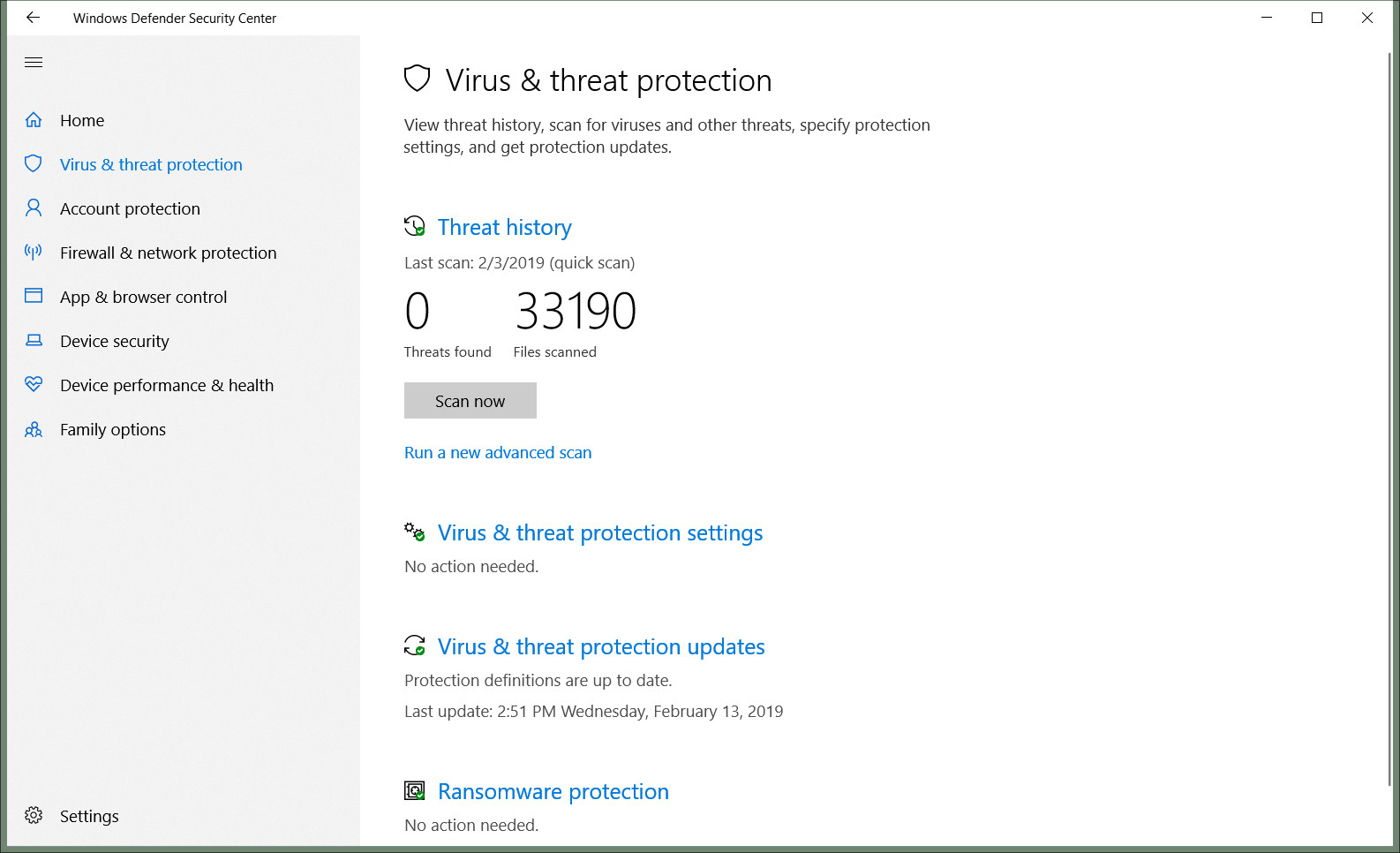Open Firewall & network protection page
The width and height of the screenshot is (1400, 853).
coord(169,253)
